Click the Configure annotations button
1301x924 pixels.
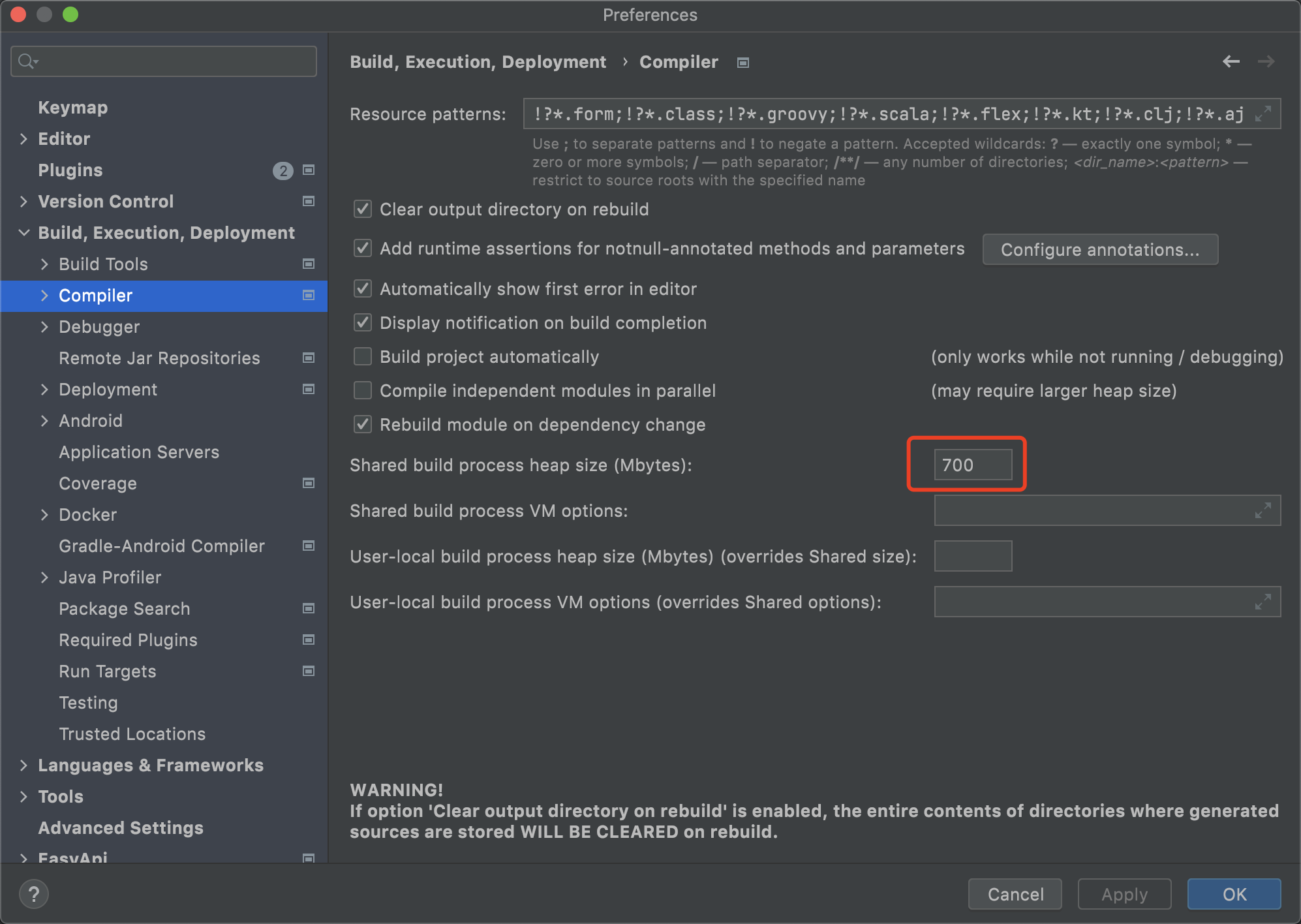(1100, 249)
